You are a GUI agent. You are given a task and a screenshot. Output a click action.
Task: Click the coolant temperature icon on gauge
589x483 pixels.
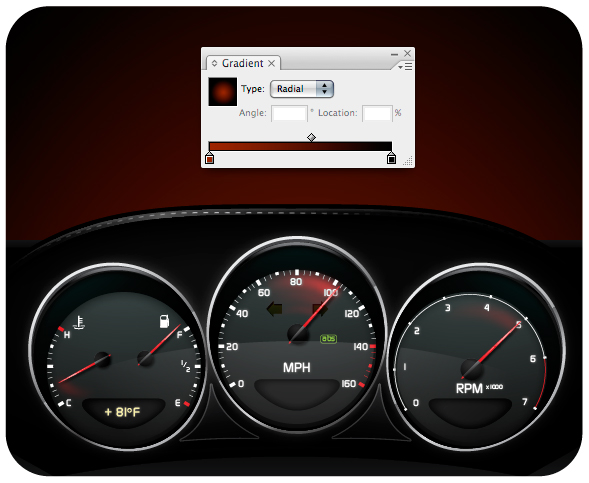[x=79, y=323]
